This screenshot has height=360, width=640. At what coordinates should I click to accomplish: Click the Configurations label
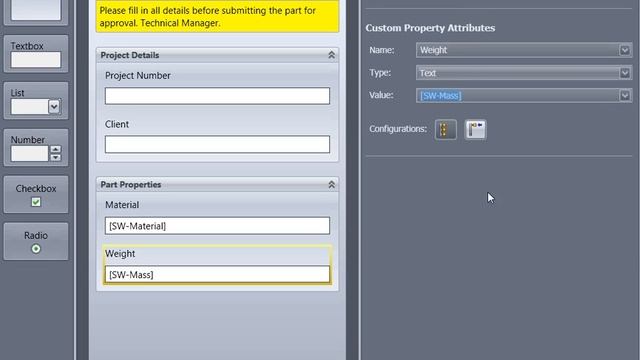pos(398,129)
